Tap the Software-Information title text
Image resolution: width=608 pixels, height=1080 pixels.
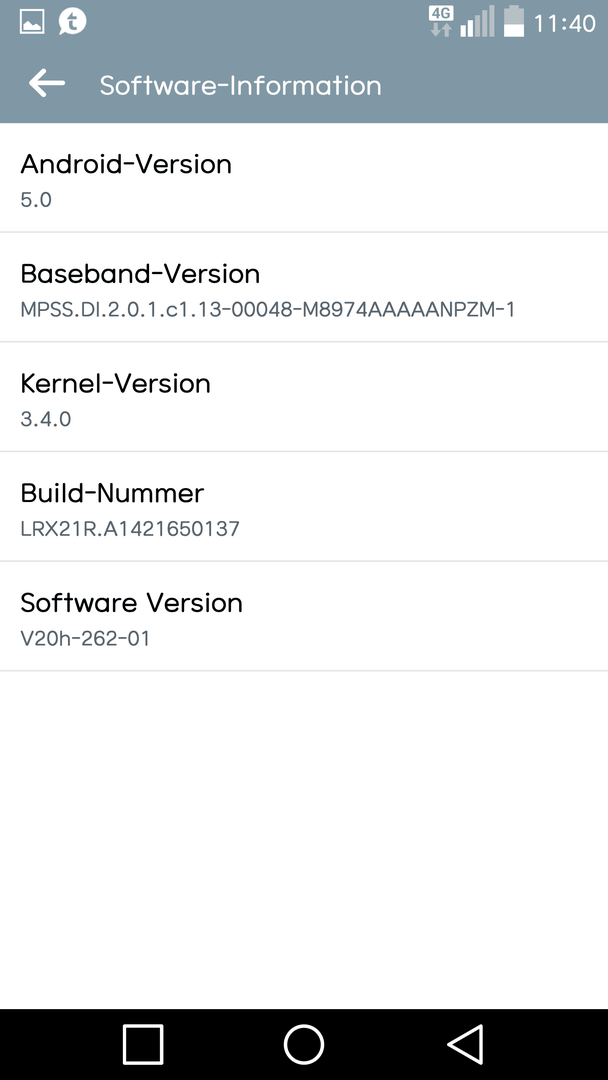(240, 85)
